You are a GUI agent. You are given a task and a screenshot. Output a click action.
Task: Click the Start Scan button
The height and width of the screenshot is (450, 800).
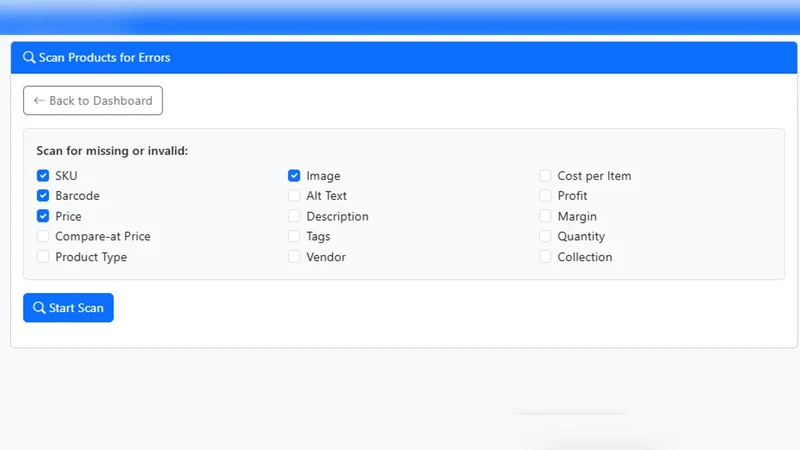pyautogui.click(x=68, y=308)
